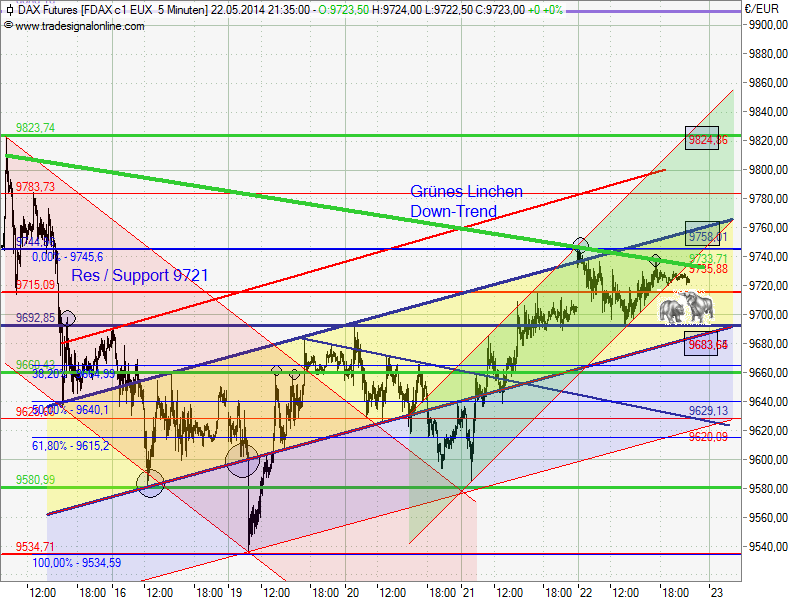Click the 9580,99 green level label
This screenshot has width=800, height=600.
(x=35, y=480)
